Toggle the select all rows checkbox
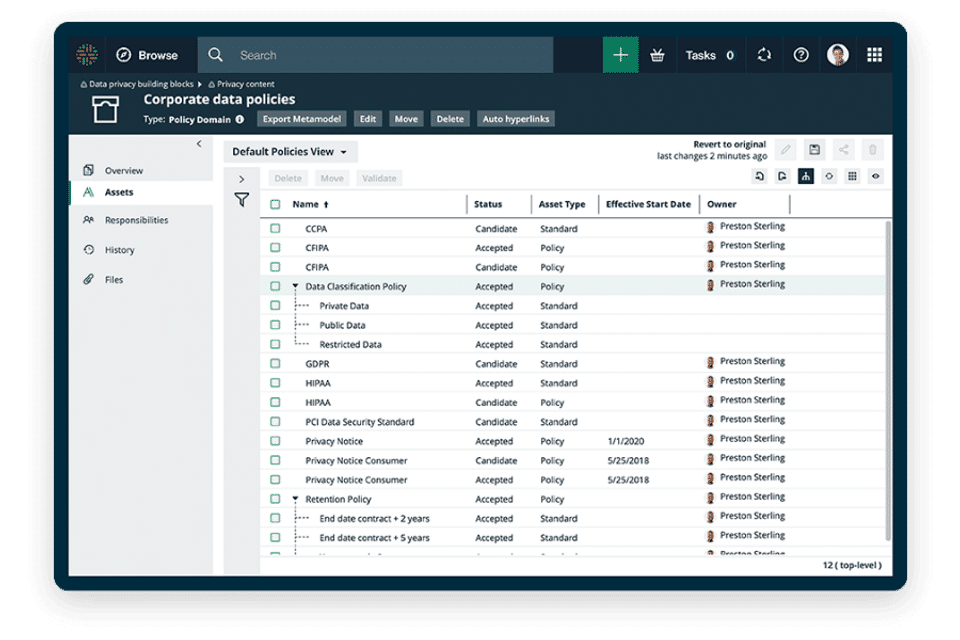The width and height of the screenshot is (960, 640). (x=276, y=205)
